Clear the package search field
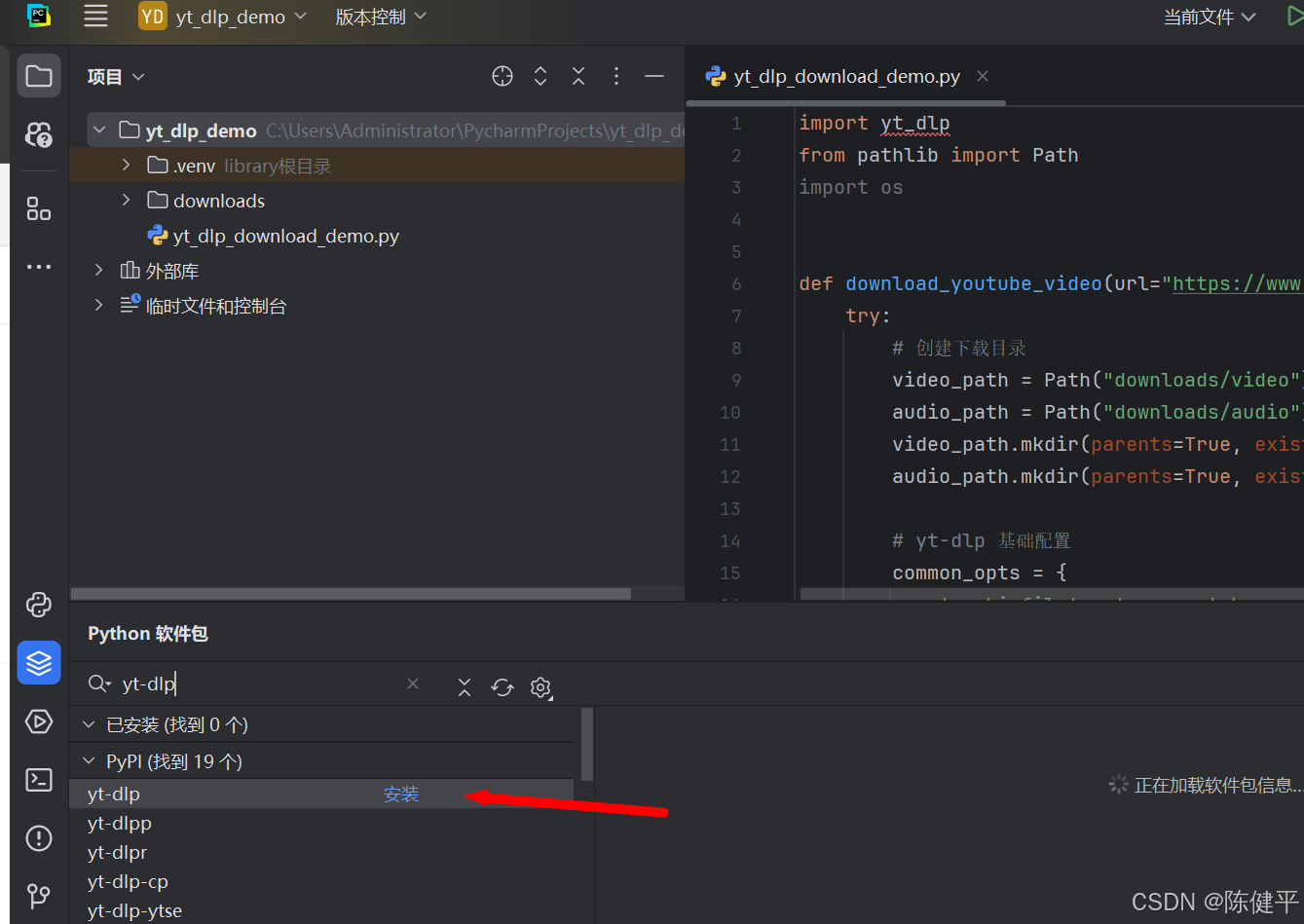The image size is (1304, 924). pyautogui.click(x=413, y=684)
